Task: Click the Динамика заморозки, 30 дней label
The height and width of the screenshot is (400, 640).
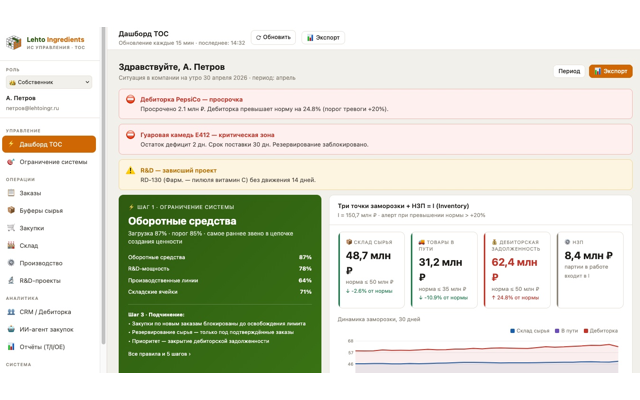Action: 379,319
